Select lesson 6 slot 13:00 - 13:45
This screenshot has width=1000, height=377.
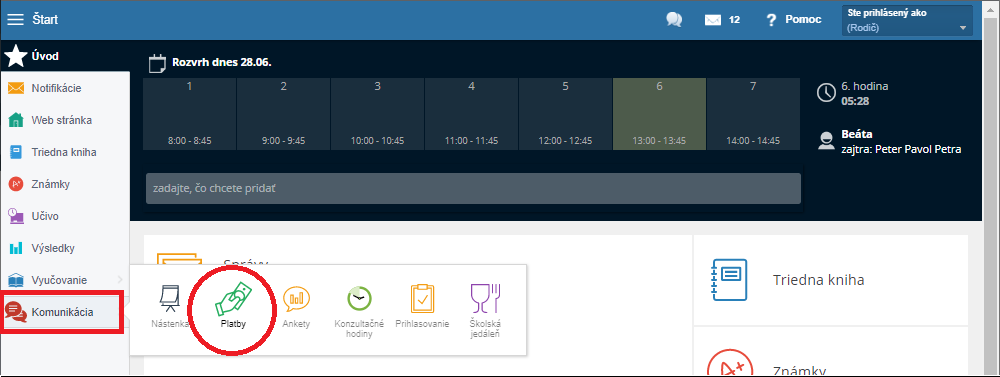tap(659, 114)
